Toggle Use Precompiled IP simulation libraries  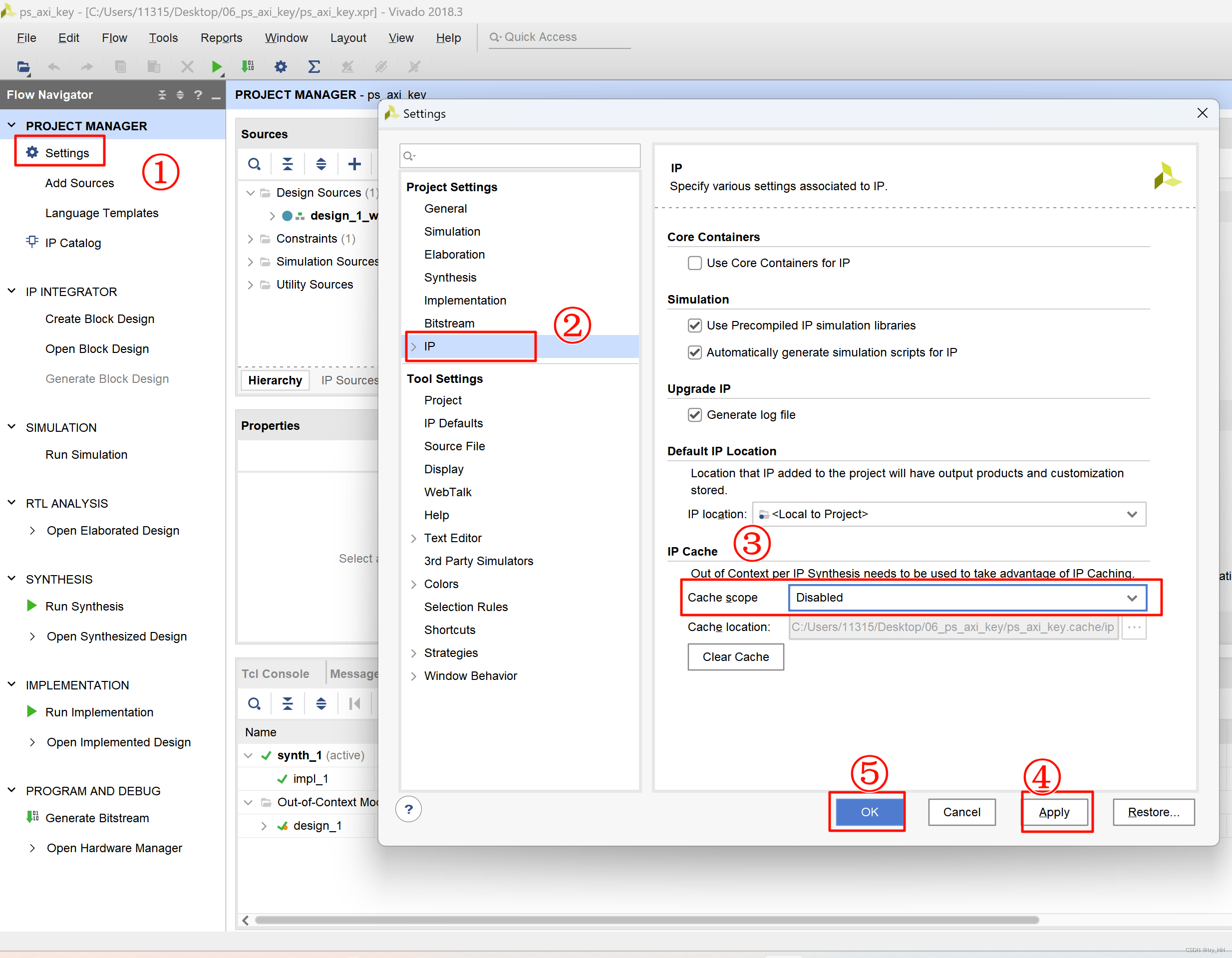[697, 325]
